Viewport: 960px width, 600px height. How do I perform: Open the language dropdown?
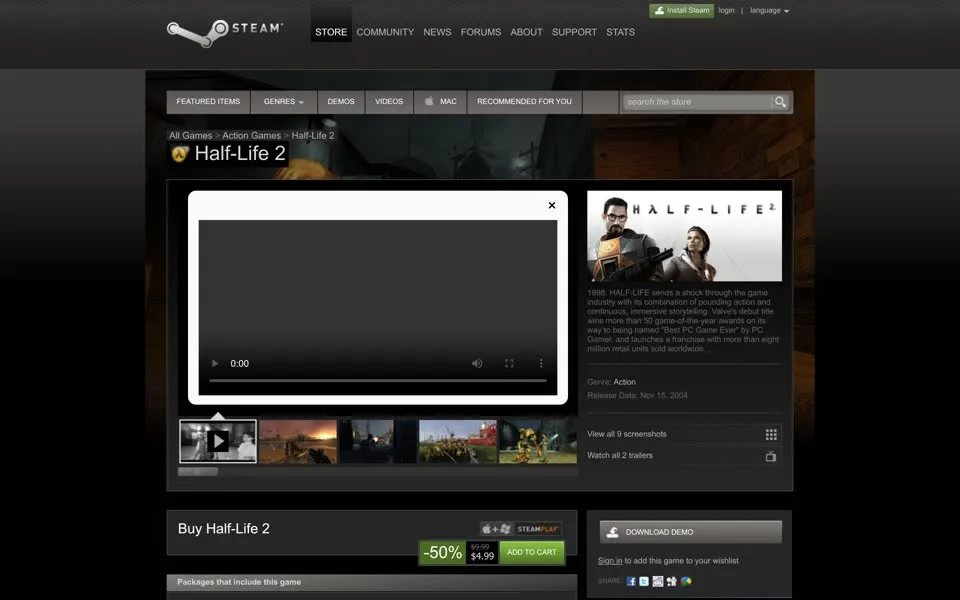[769, 10]
